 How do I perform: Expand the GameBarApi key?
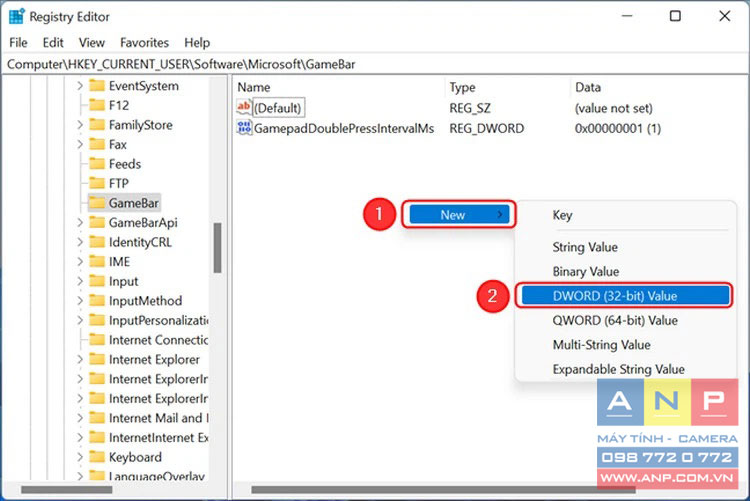80,223
